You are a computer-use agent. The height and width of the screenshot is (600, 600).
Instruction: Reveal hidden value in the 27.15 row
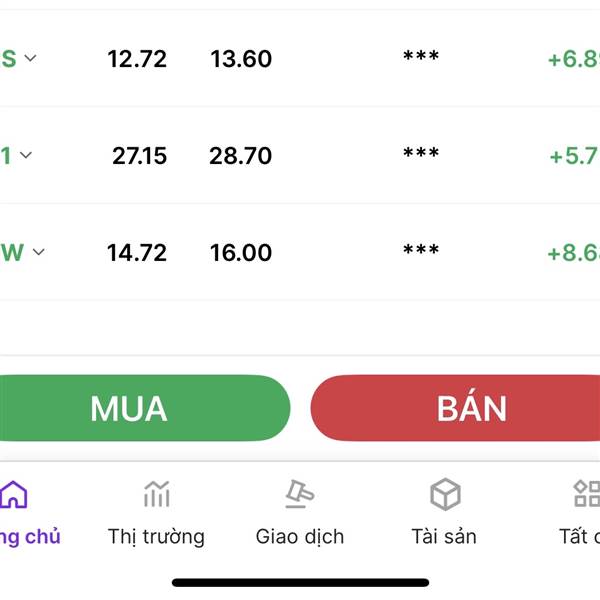pos(421,152)
